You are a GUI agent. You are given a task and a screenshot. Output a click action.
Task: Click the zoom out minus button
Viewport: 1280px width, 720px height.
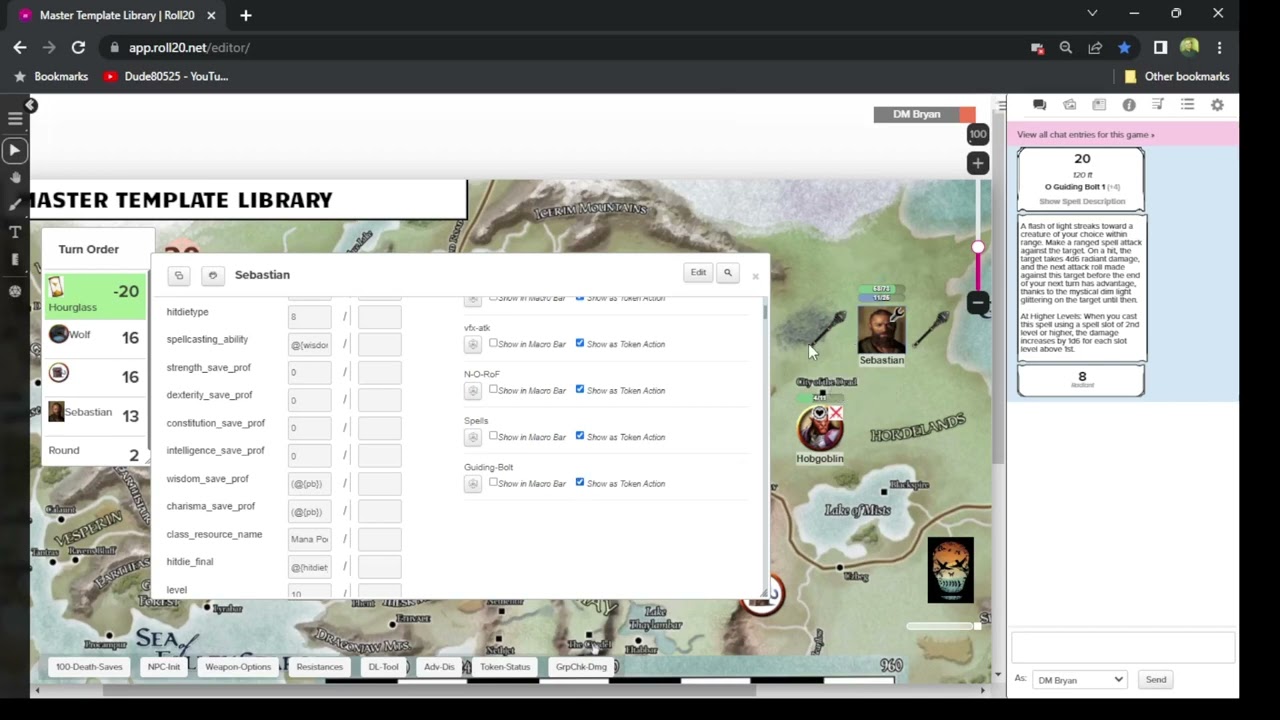(x=978, y=302)
